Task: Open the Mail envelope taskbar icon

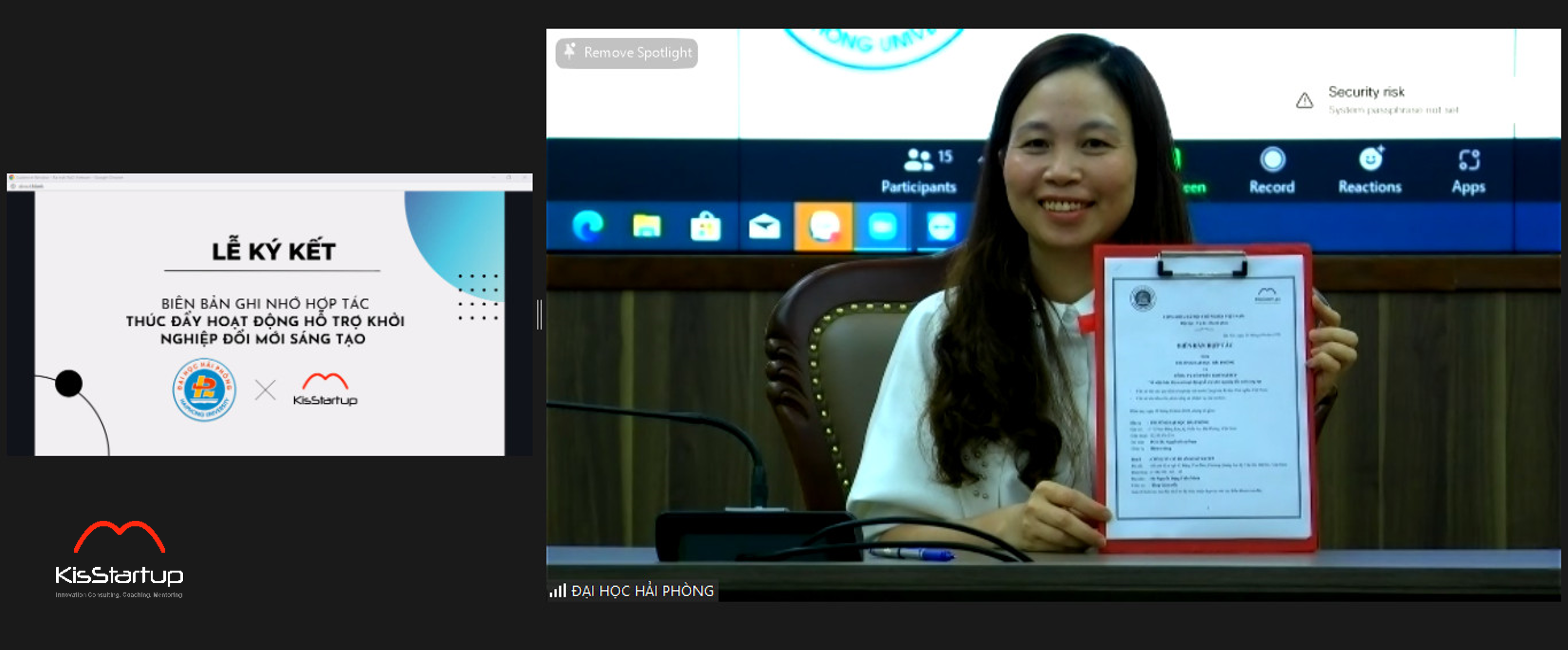Action: [764, 227]
